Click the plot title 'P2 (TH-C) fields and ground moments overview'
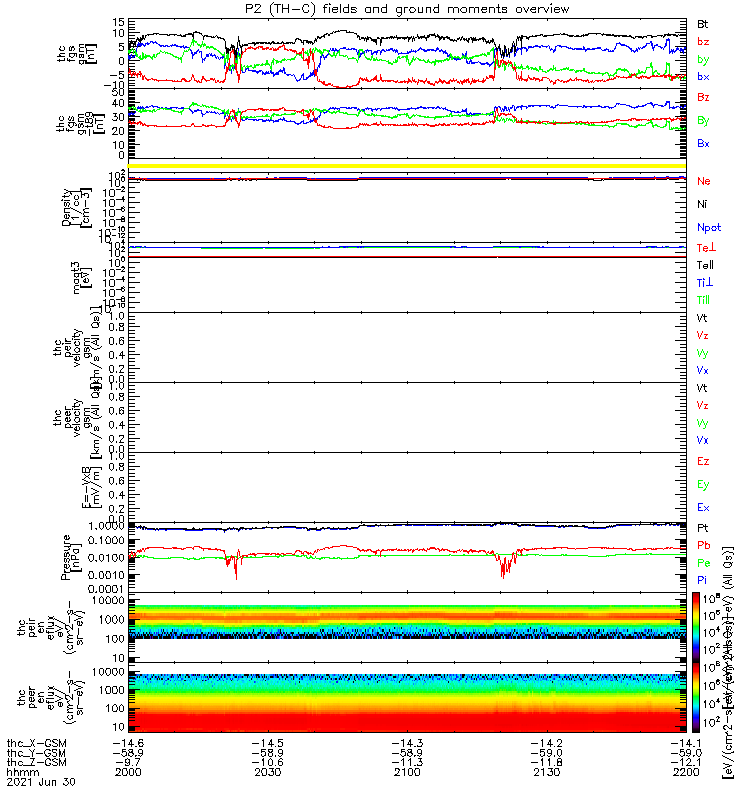Image resolution: width=750 pixels, height=800 pixels. pos(407,9)
